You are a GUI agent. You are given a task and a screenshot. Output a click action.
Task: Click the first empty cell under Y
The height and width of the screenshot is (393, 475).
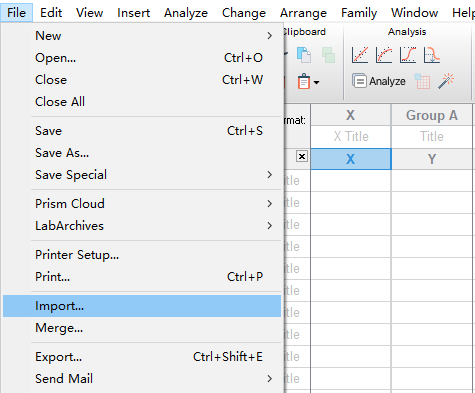432,181
